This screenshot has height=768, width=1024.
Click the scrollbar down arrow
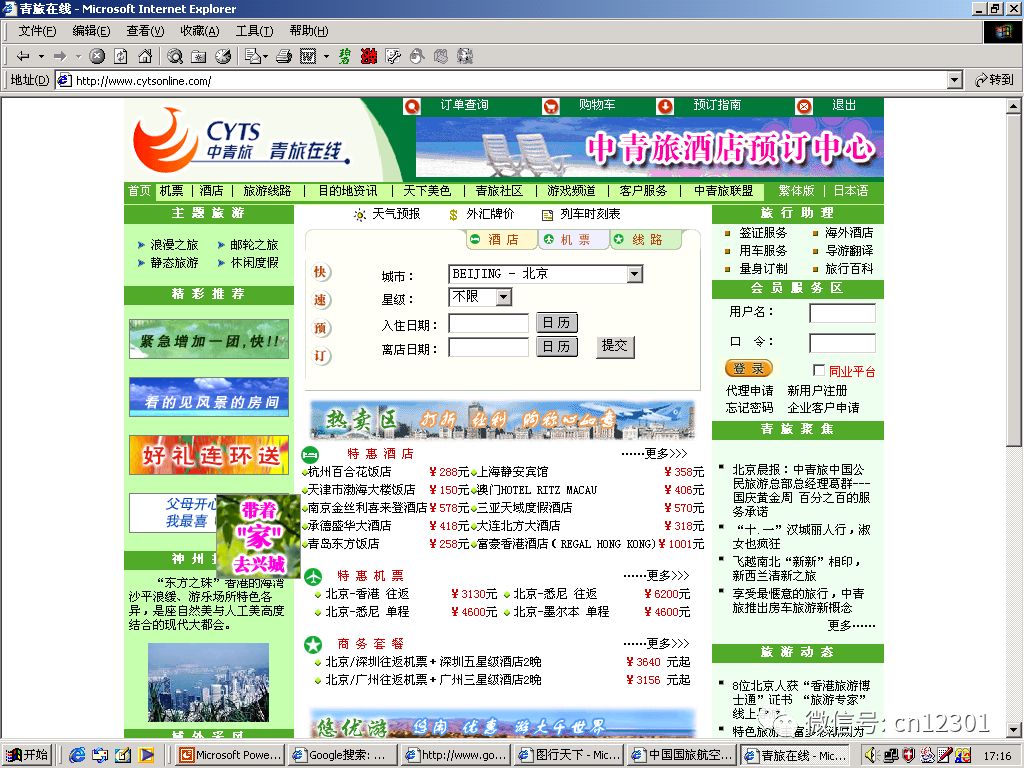1014,729
